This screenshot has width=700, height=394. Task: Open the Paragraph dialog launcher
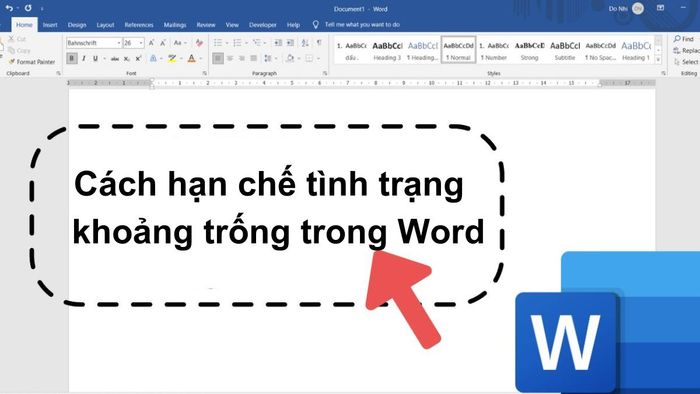tap(325, 73)
